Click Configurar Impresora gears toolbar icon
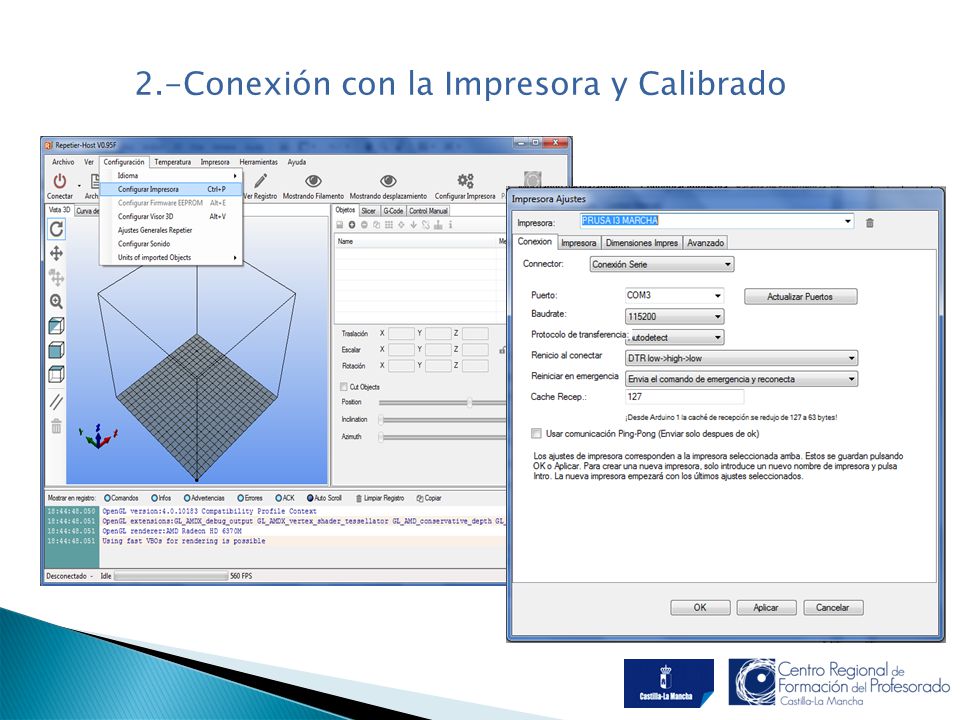 (465, 181)
